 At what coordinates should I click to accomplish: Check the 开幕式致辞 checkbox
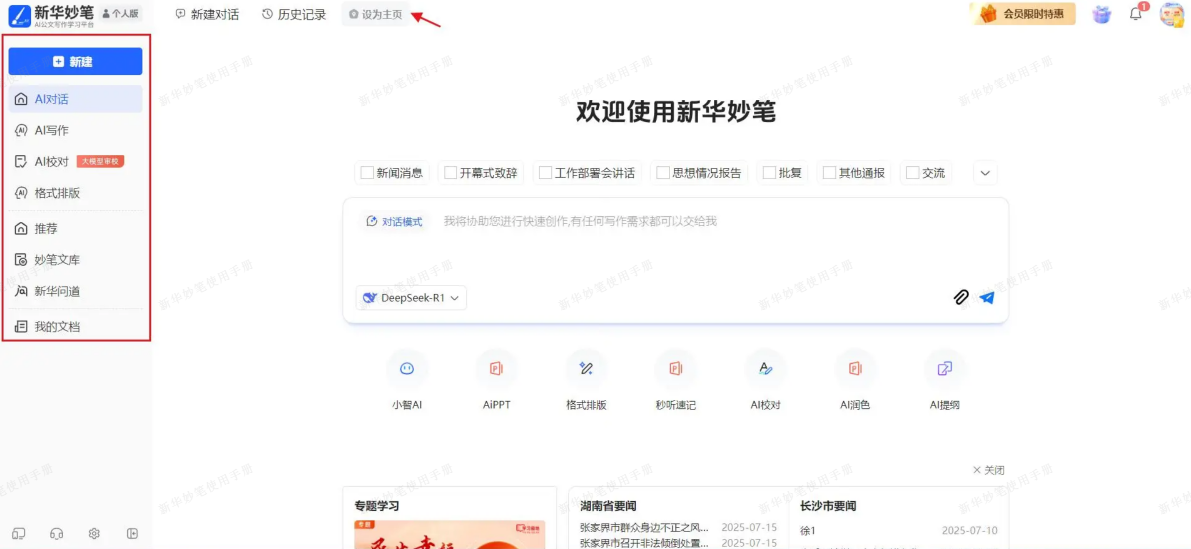(450, 173)
